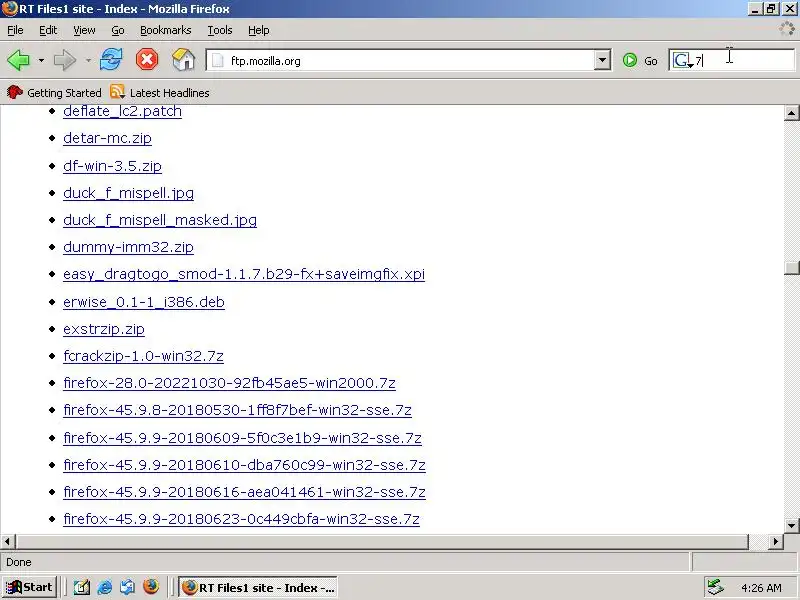
Task: Download detar-mc.zip
Action: click(x=107, y=138)
